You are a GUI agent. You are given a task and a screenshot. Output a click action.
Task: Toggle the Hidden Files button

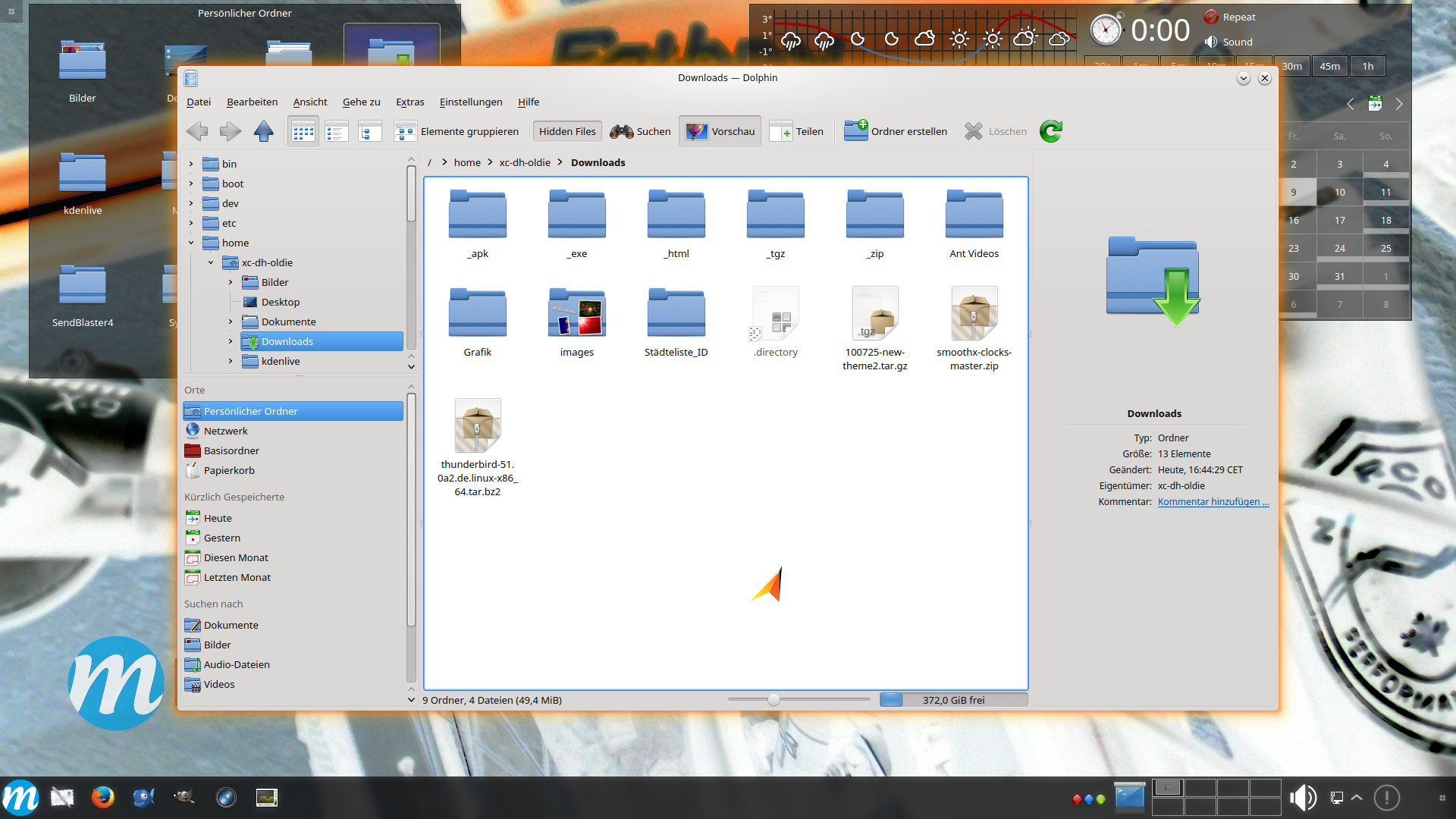(x=567, y=131)
